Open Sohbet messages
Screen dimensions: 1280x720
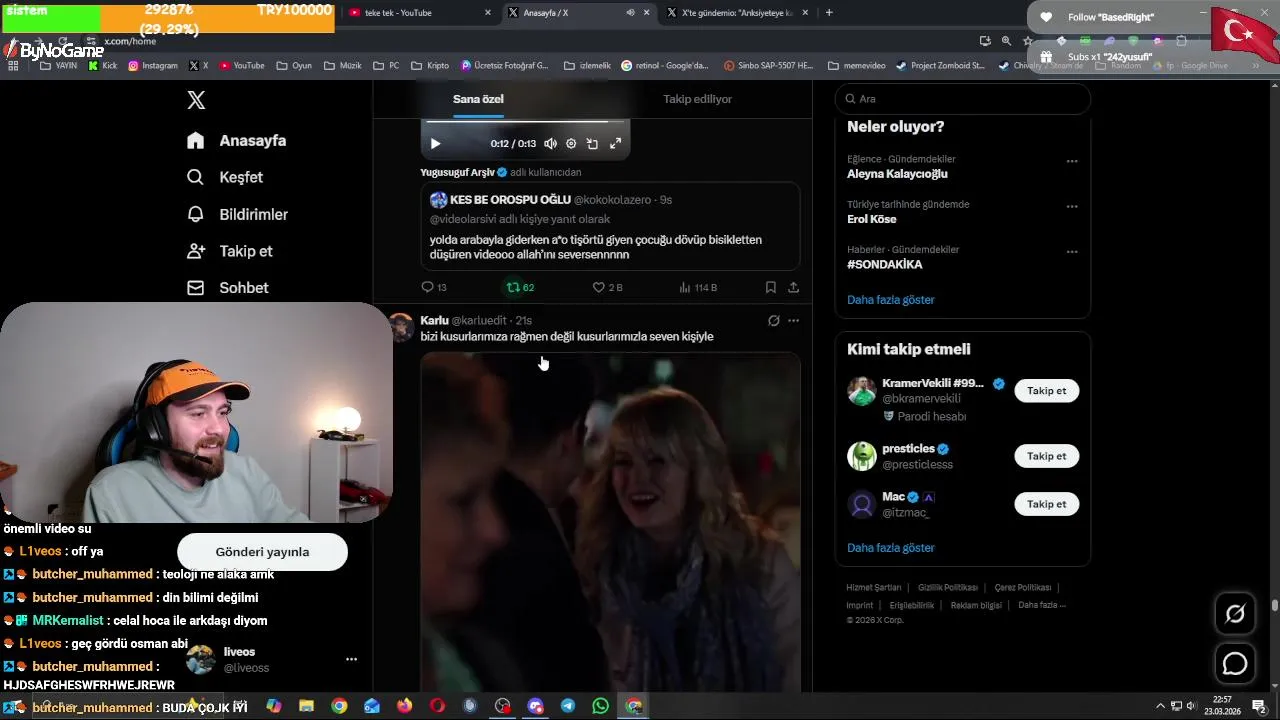click(x=228, y=288)
